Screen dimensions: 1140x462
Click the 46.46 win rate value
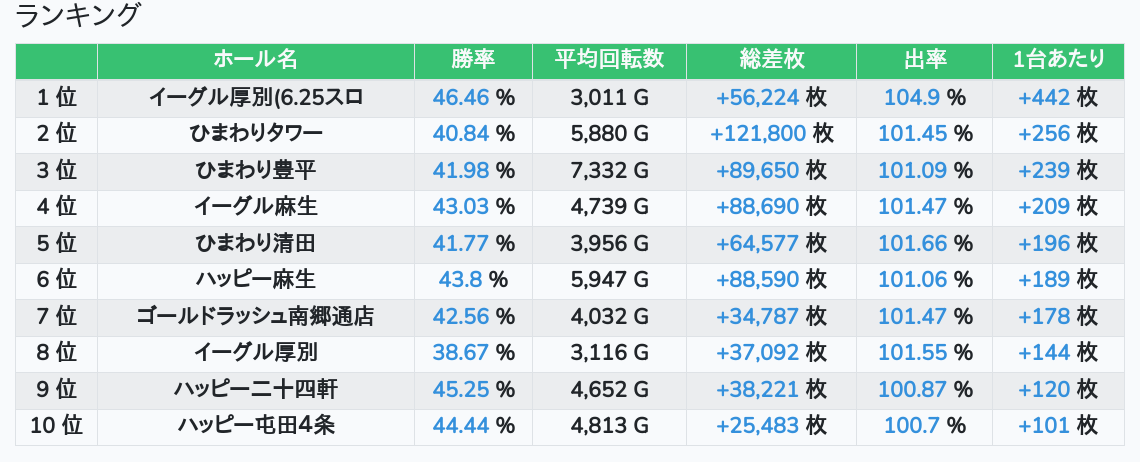pyautogui.click(x=461, y=97)
